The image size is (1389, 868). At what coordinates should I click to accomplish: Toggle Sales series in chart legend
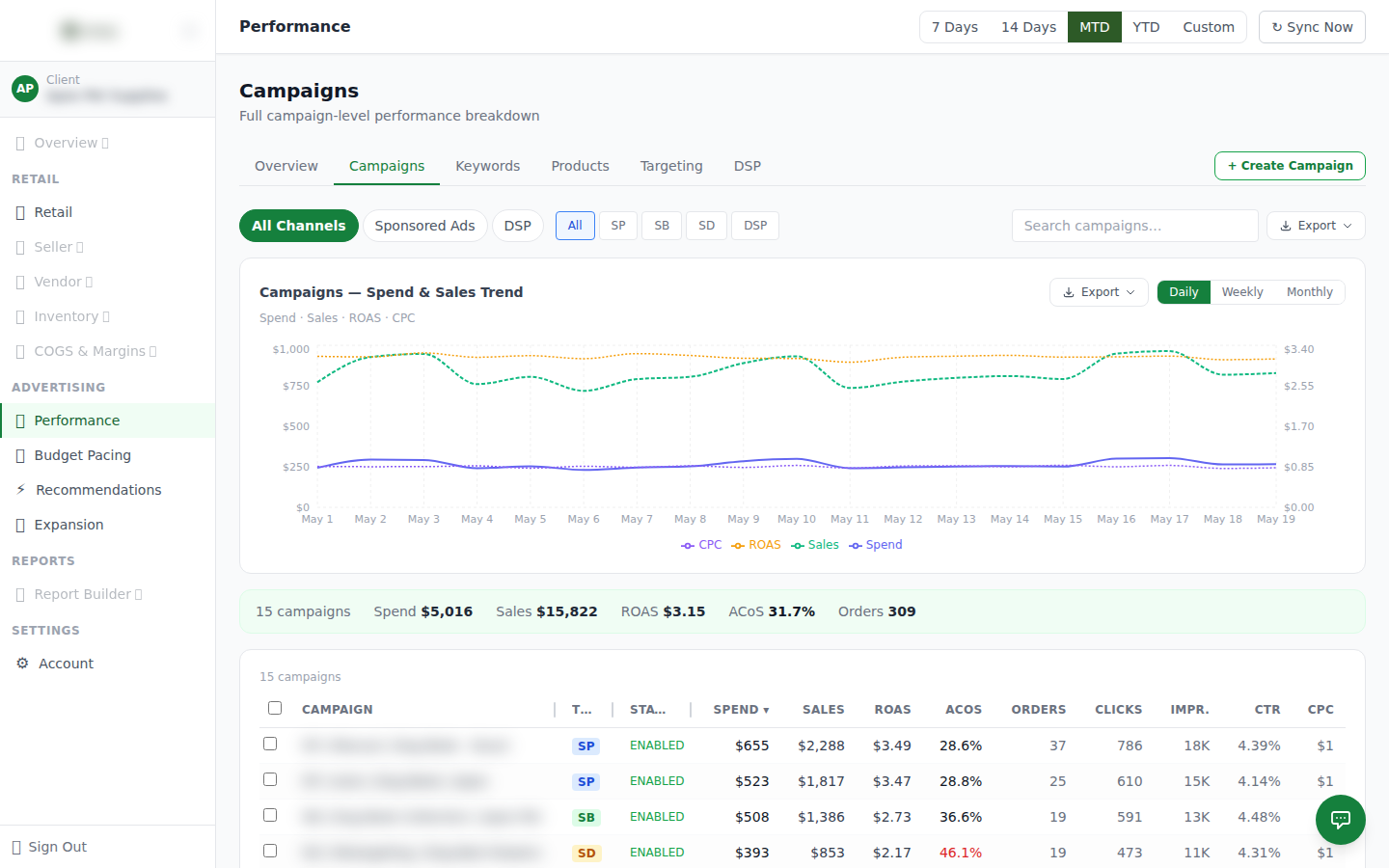[815, 545]
